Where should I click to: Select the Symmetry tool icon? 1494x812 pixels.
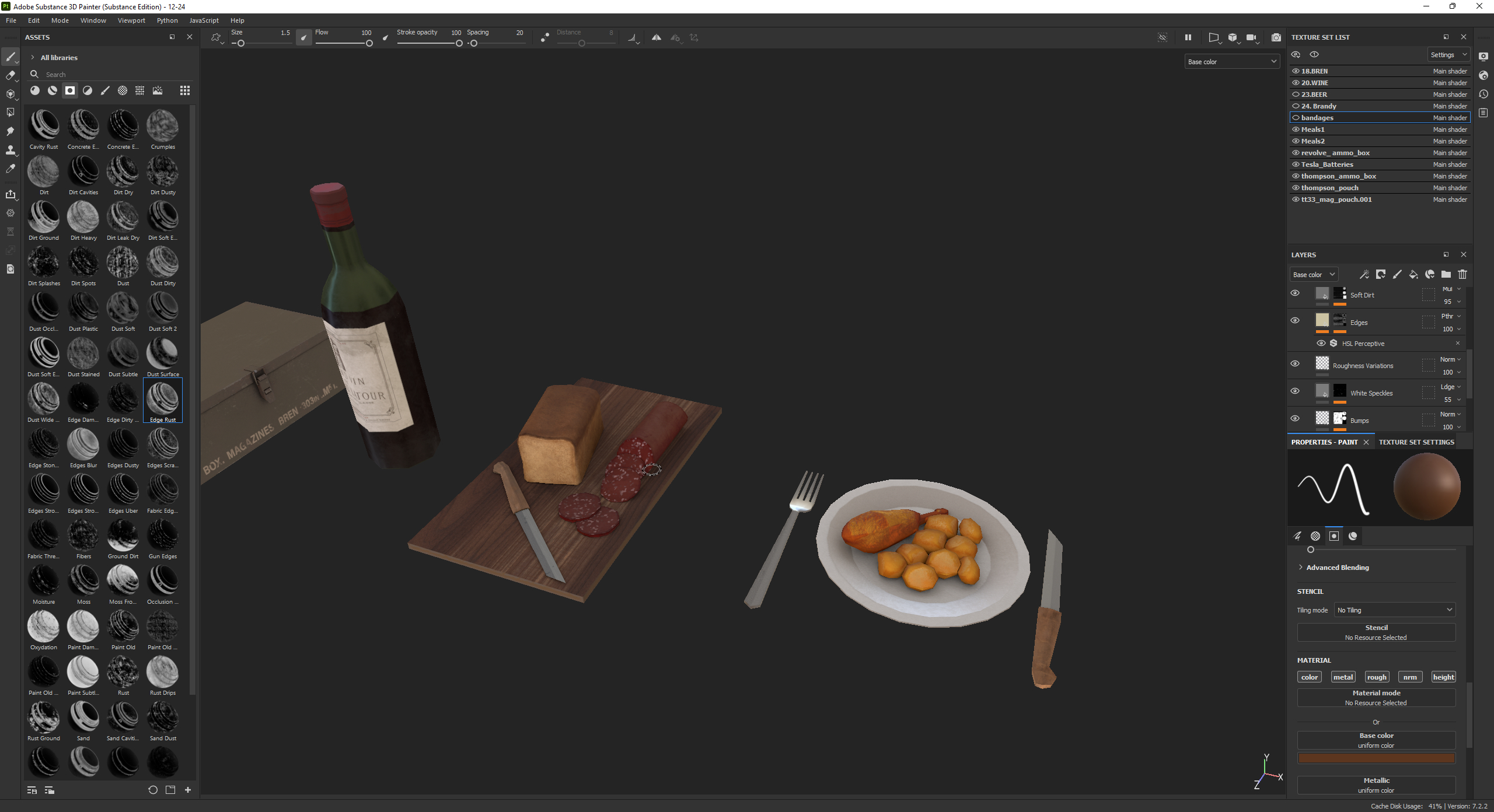click(656, 37)
